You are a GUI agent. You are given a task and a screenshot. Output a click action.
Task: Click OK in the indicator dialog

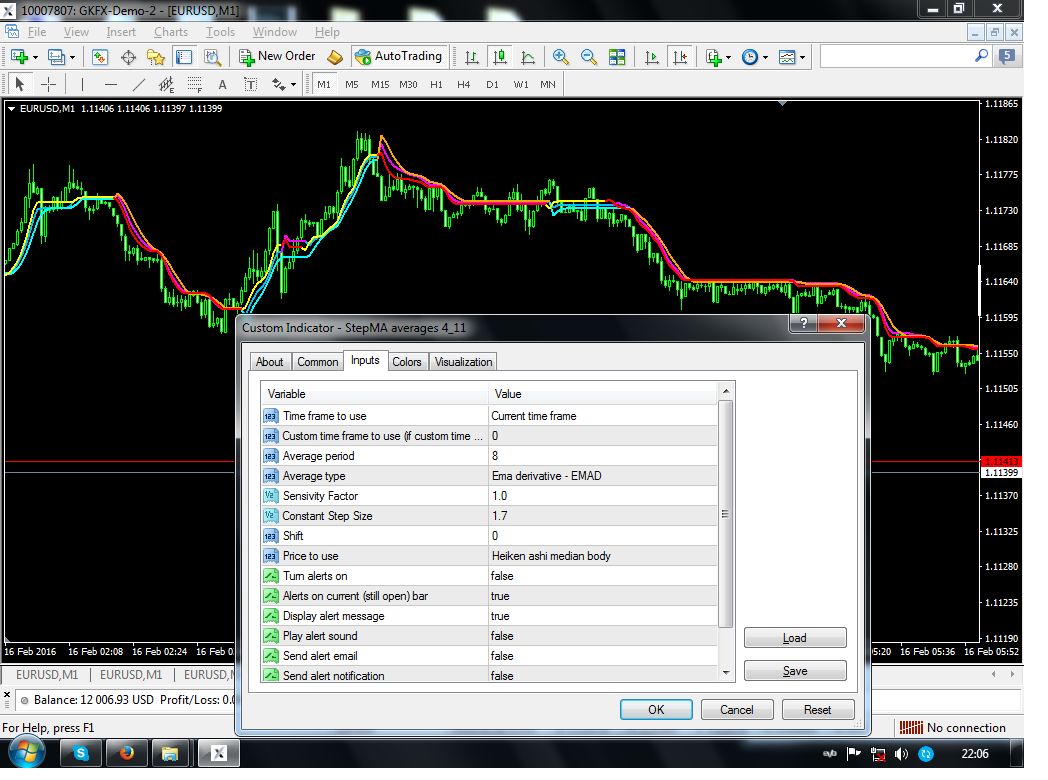656,709
